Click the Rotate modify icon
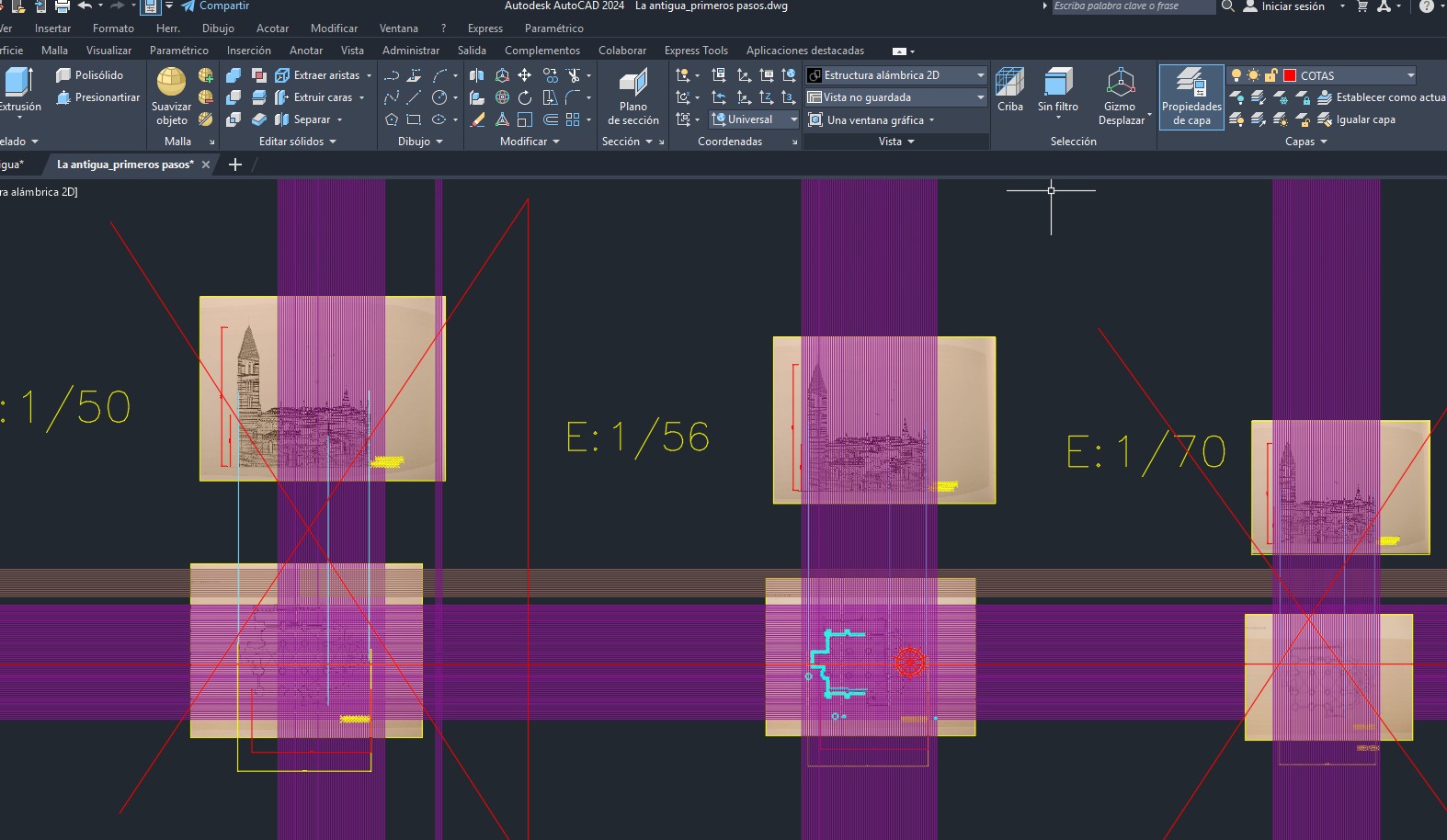This screenshot has width=1447, height=840. click(524, 97)
